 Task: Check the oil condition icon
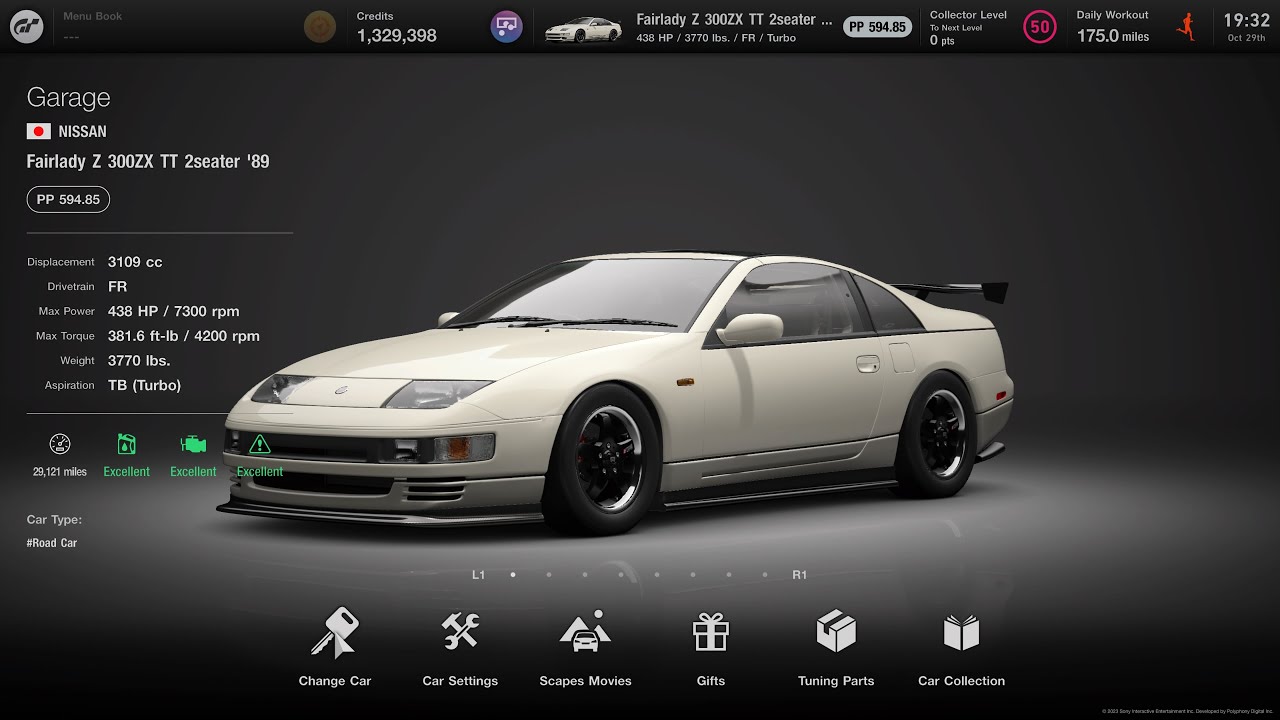(126, 444)
